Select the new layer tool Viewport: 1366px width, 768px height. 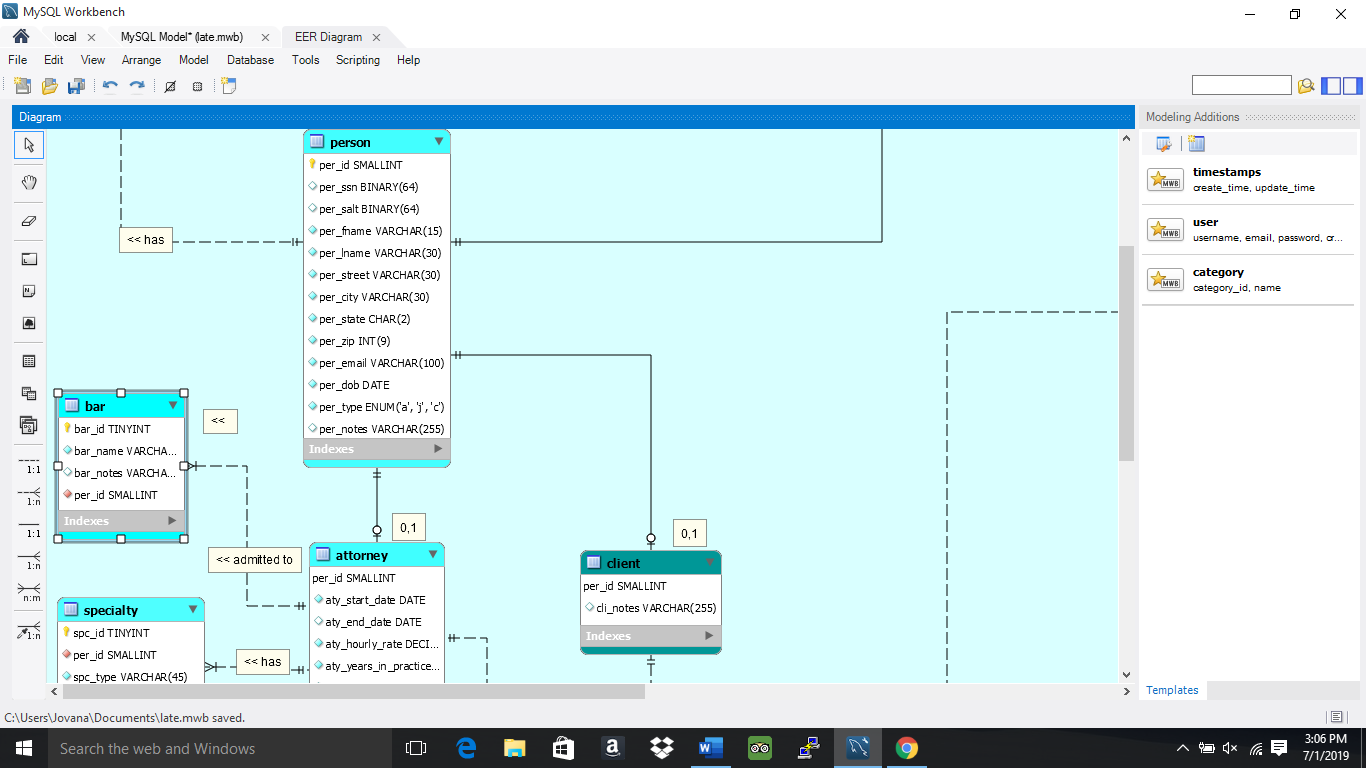pyautogui.click(x=29, y=259)
